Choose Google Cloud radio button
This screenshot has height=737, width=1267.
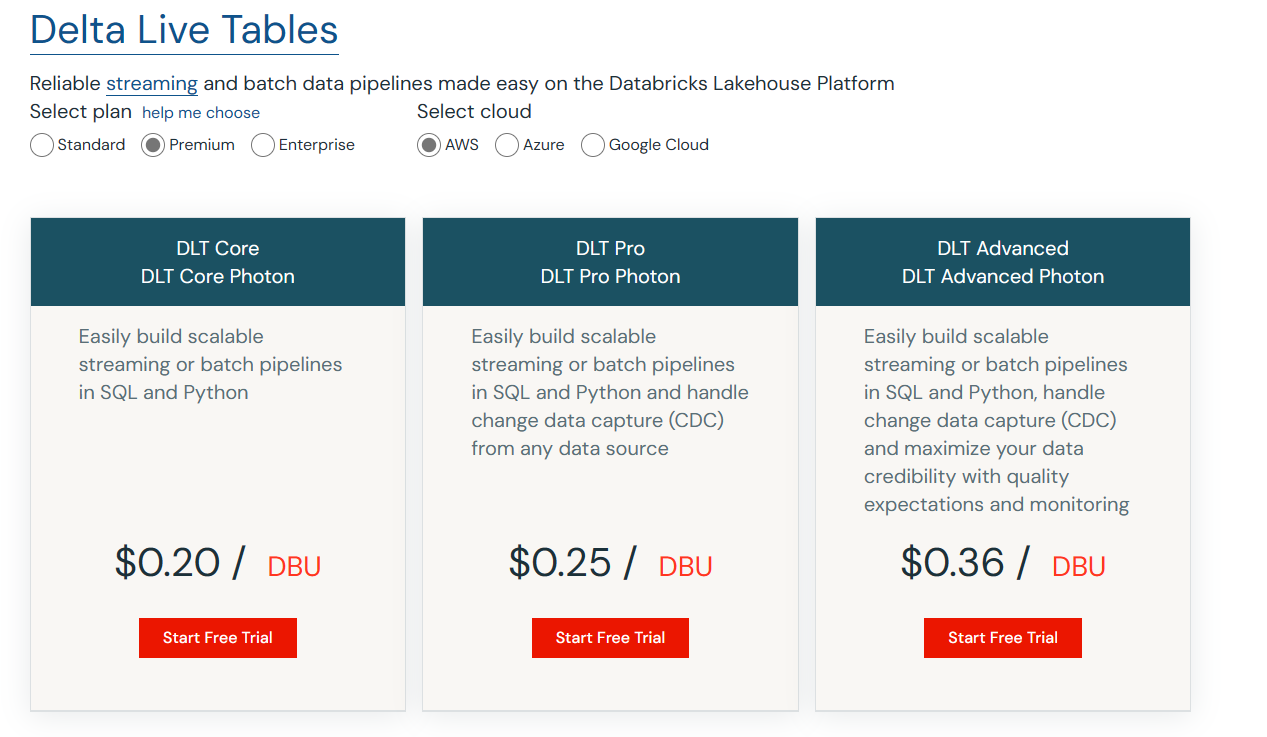593,145
